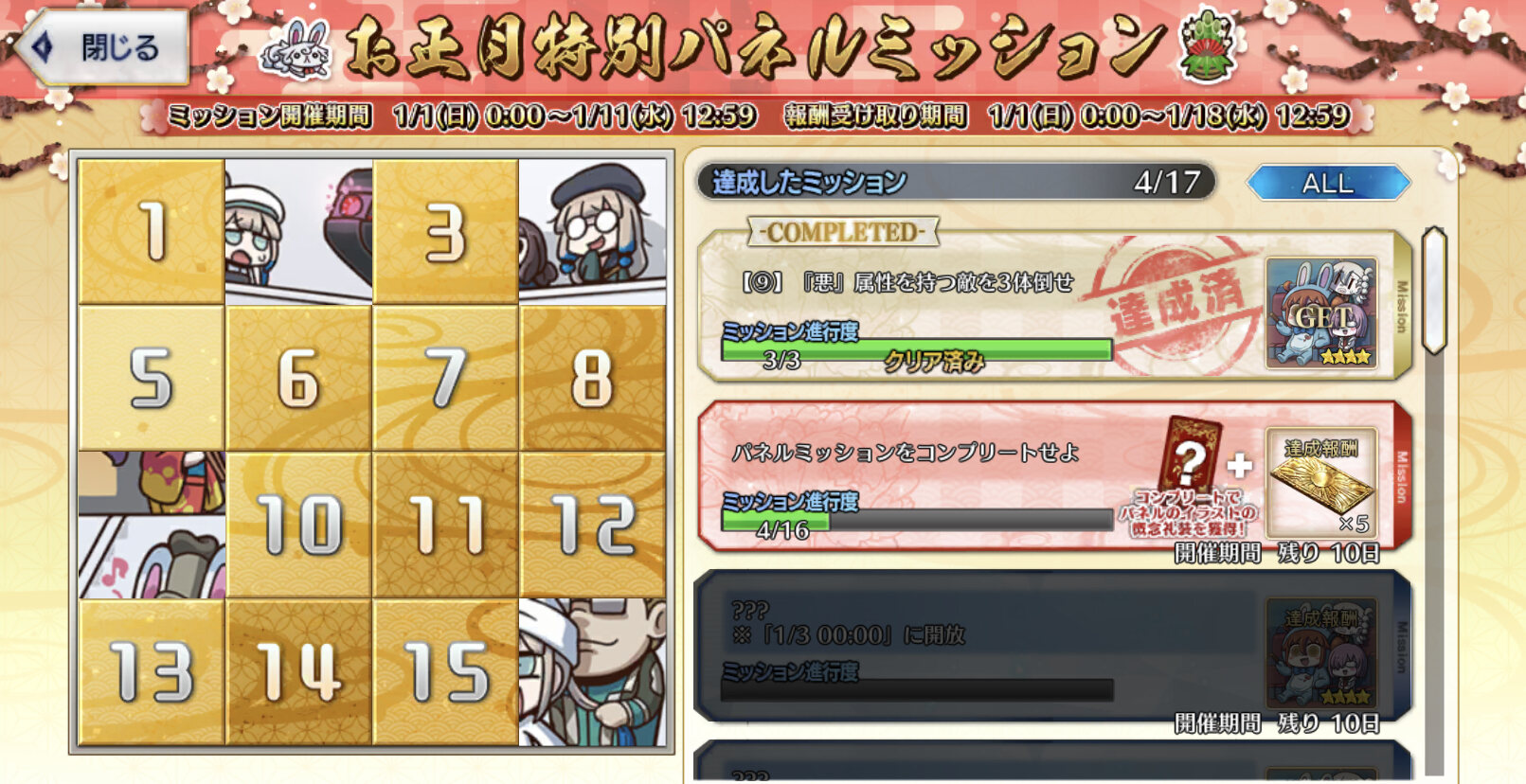This screenshot has width=1526, height=784.
Task: Open the panel complete mission entry
Action: click(x=1054, y=475)
